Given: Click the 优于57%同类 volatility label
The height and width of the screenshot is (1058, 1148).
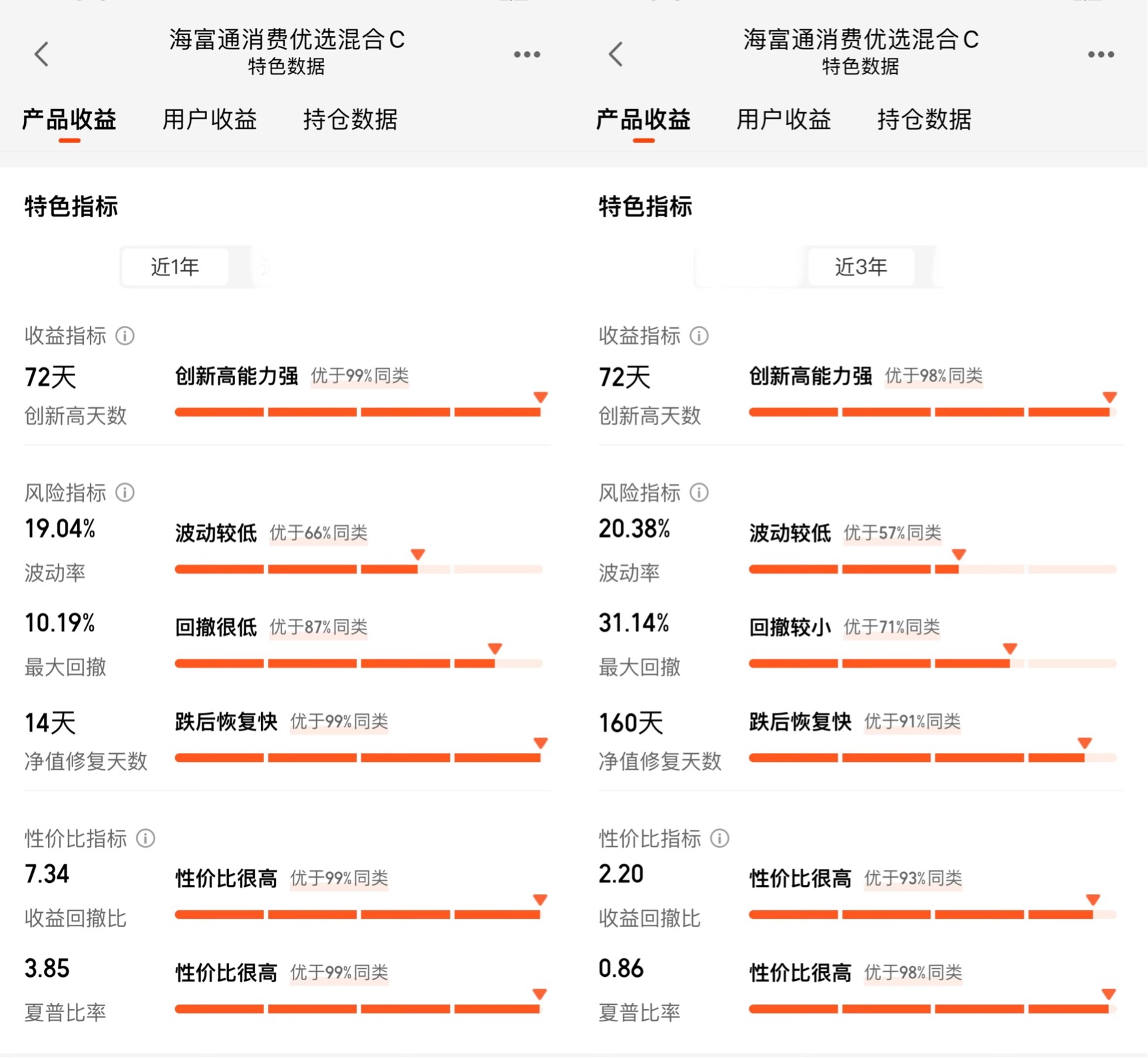Looking at the screenshot, I should click(x=892, y=533).
